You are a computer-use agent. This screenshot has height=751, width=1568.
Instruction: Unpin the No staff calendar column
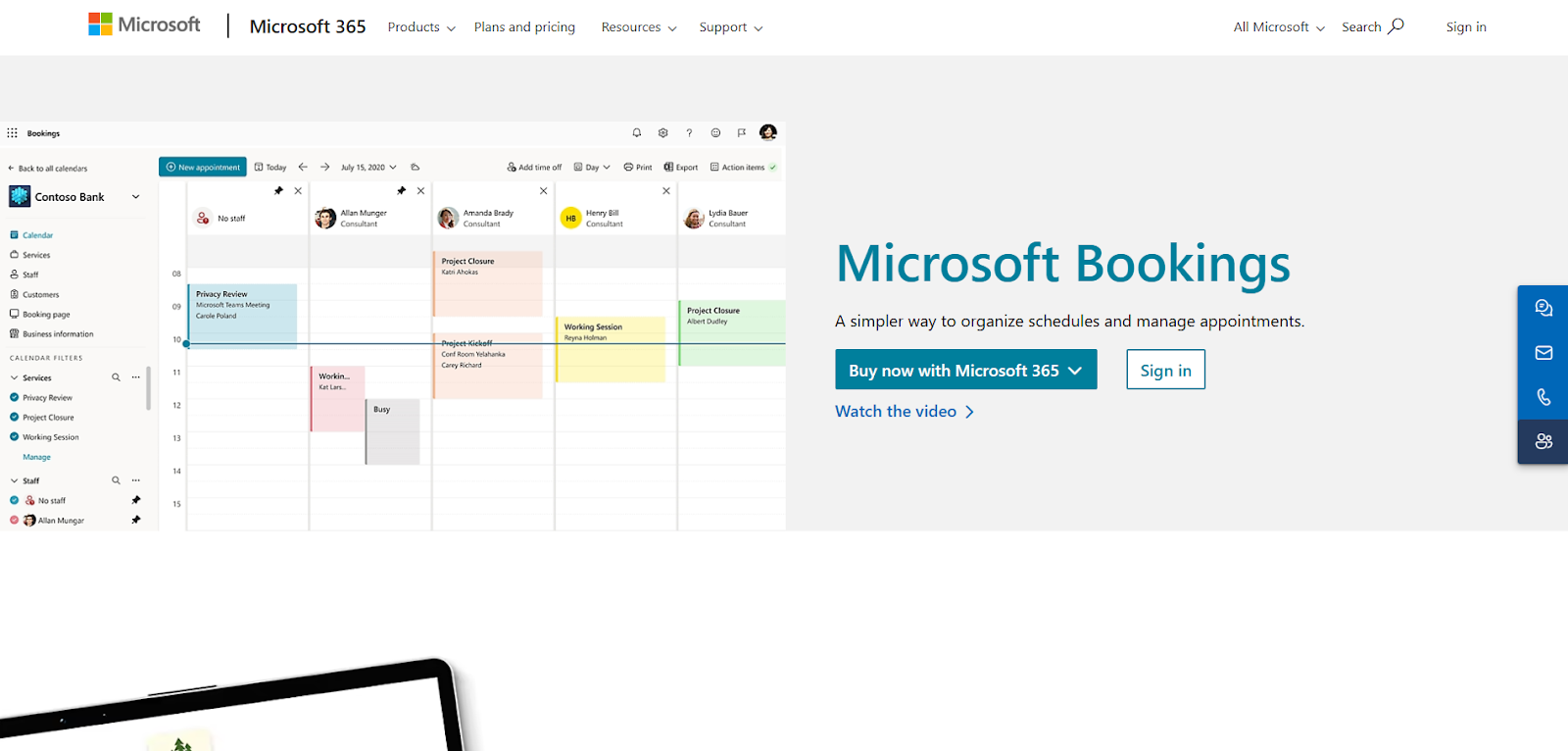pos(278,191)
